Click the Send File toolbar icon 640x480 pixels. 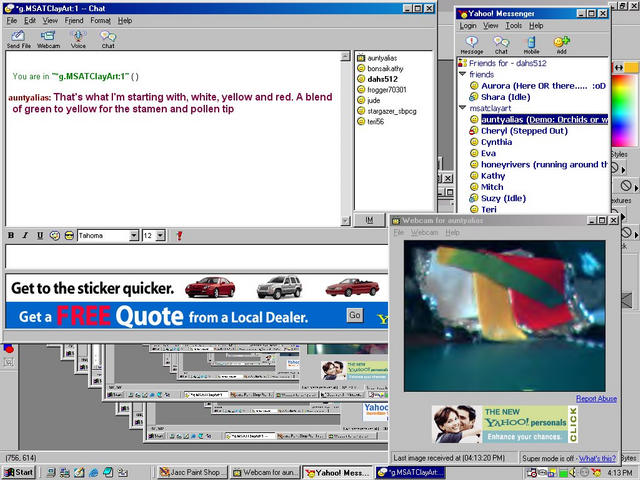pos(18,39)
